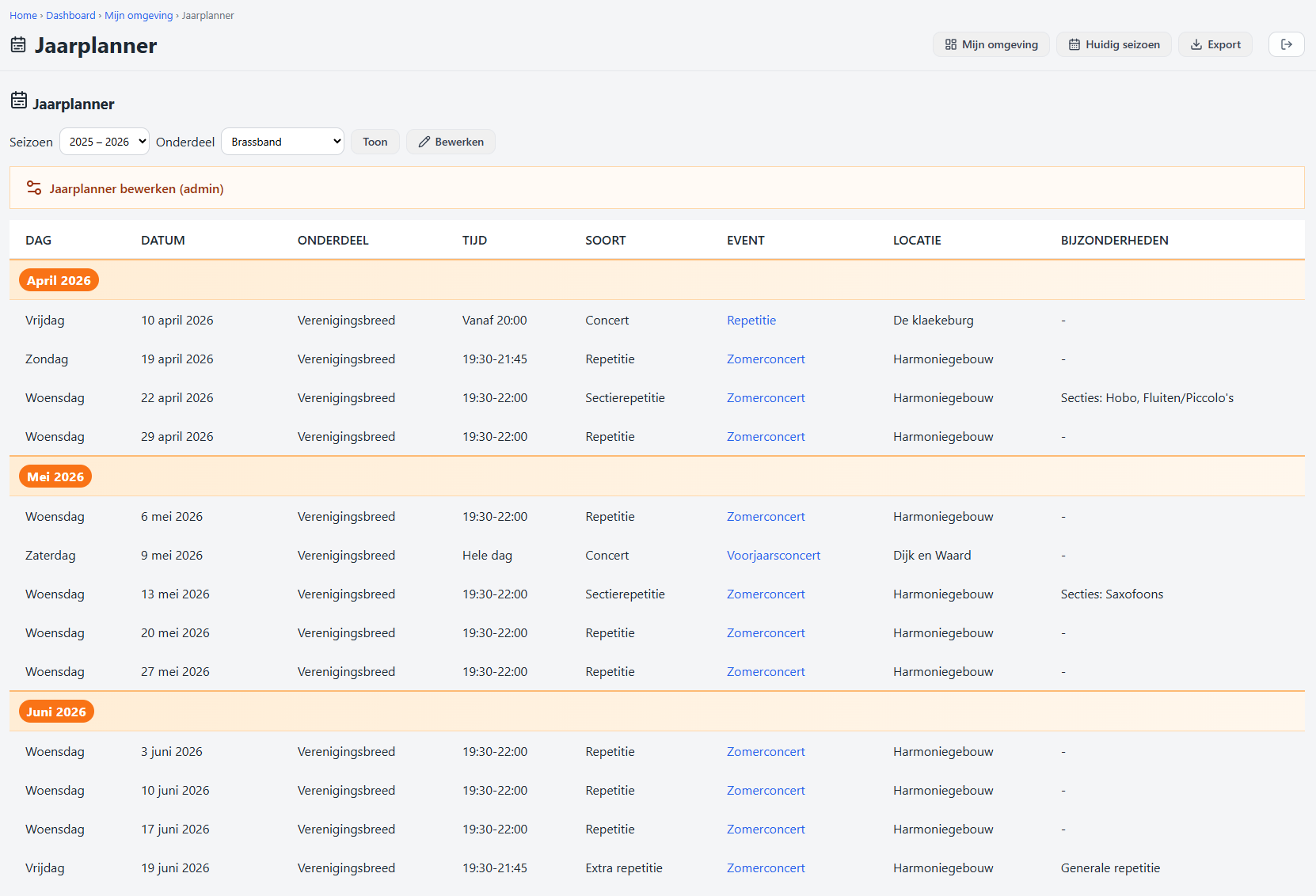Click the settings sliders icon in the admin bar
The width and height of the screenshot is (1316, 896).
[x=34, y=188]
